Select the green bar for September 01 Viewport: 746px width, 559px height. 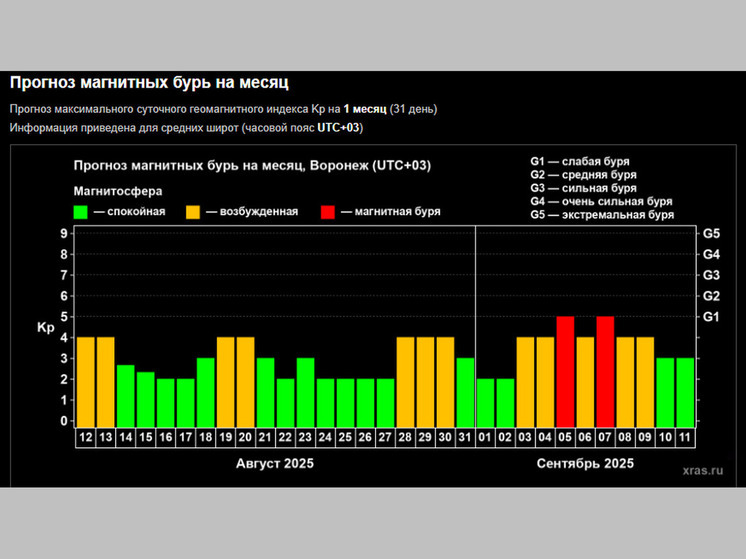[x=485, y=400]
